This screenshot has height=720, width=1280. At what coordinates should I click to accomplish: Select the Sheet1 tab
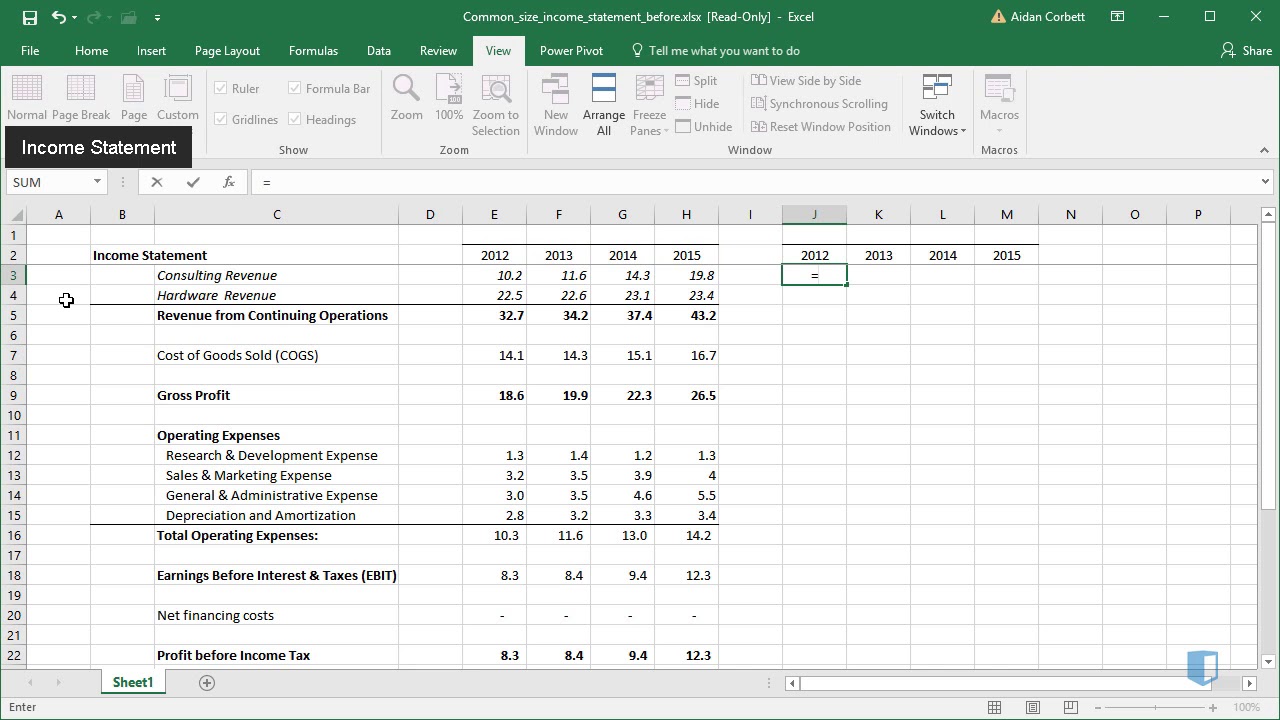[x=132, y=682]
